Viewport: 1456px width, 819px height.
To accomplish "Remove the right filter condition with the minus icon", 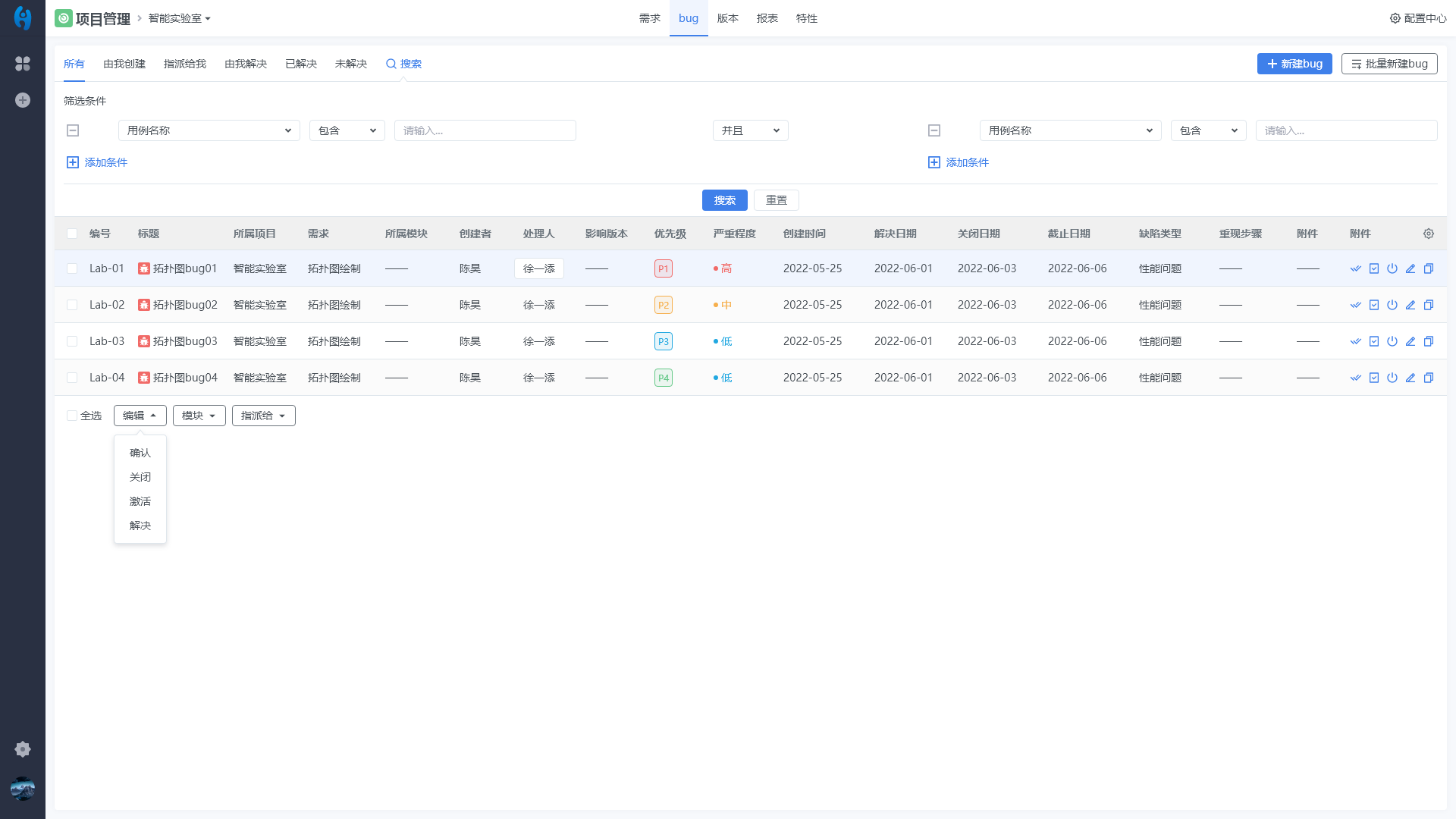I will (934, 130).
